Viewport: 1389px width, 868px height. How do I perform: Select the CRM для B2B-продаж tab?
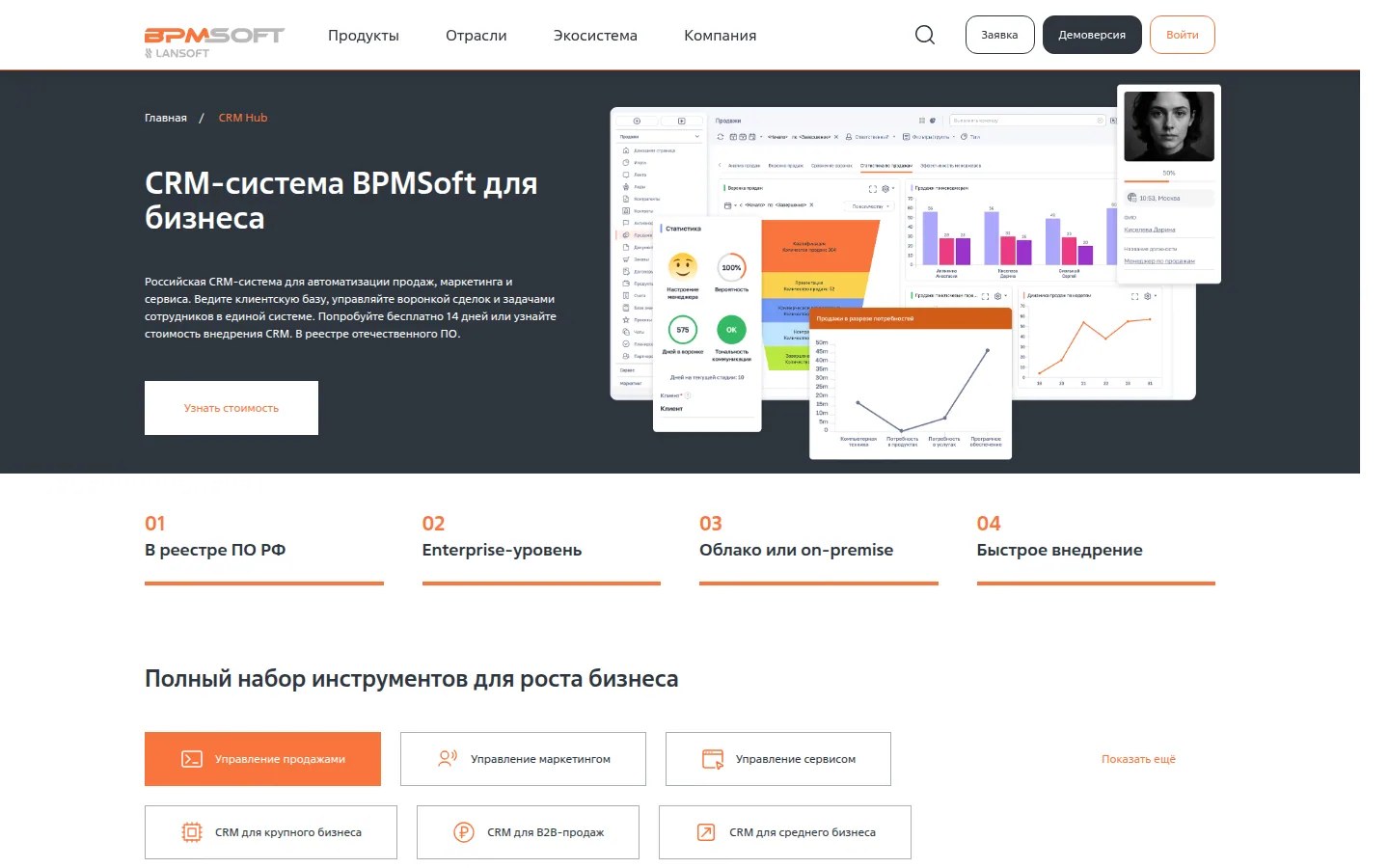point(528,832)
